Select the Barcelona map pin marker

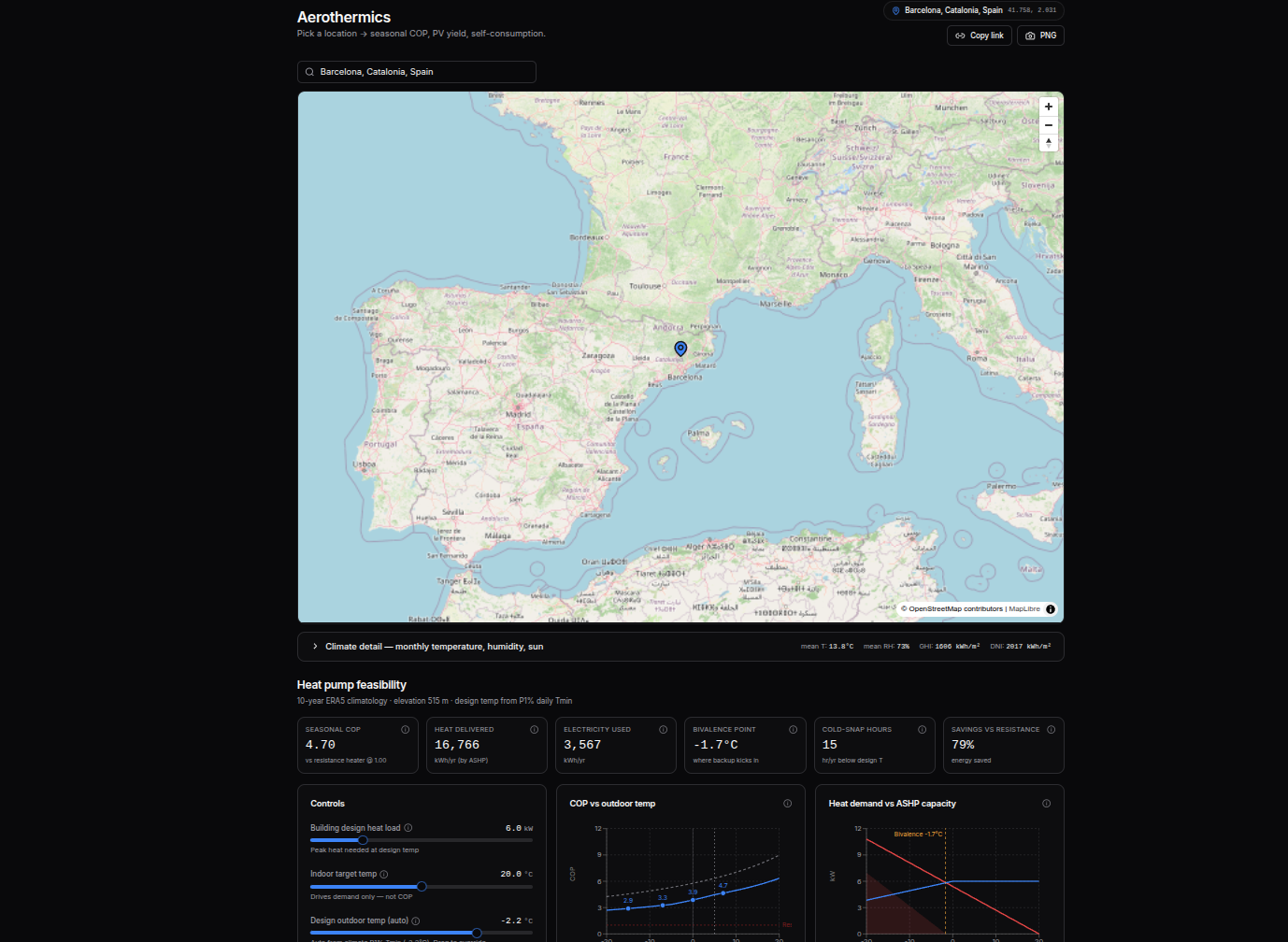pos(680,349)
